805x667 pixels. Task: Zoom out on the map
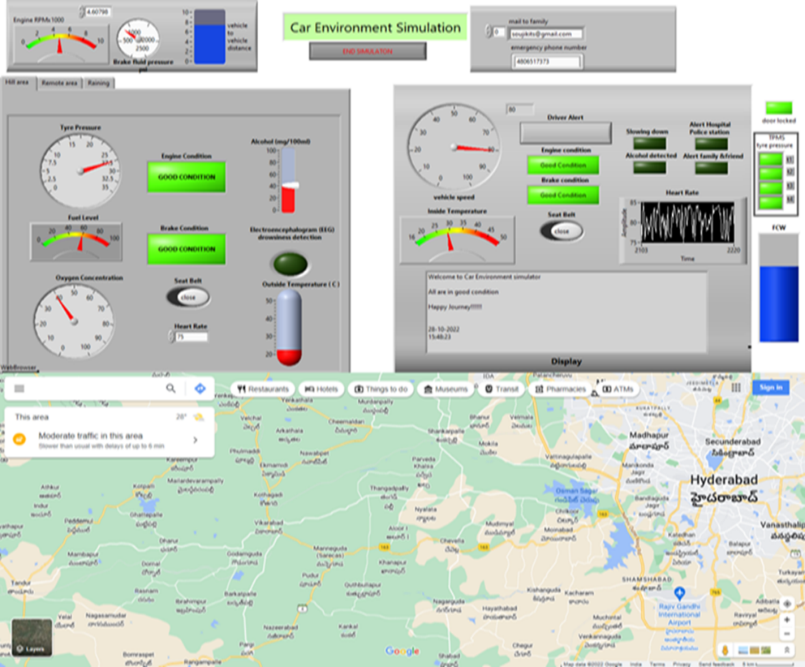click(x=787, y=634)
